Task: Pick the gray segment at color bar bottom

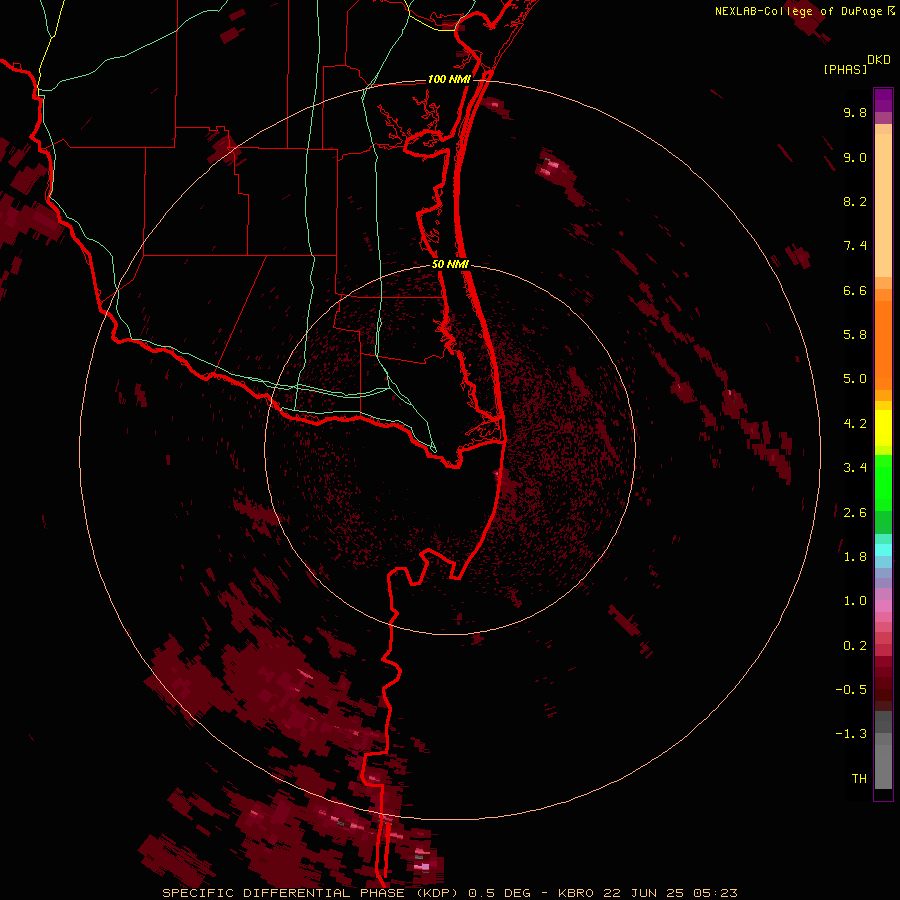Action: pyautogui.click(x=883, y=766)
